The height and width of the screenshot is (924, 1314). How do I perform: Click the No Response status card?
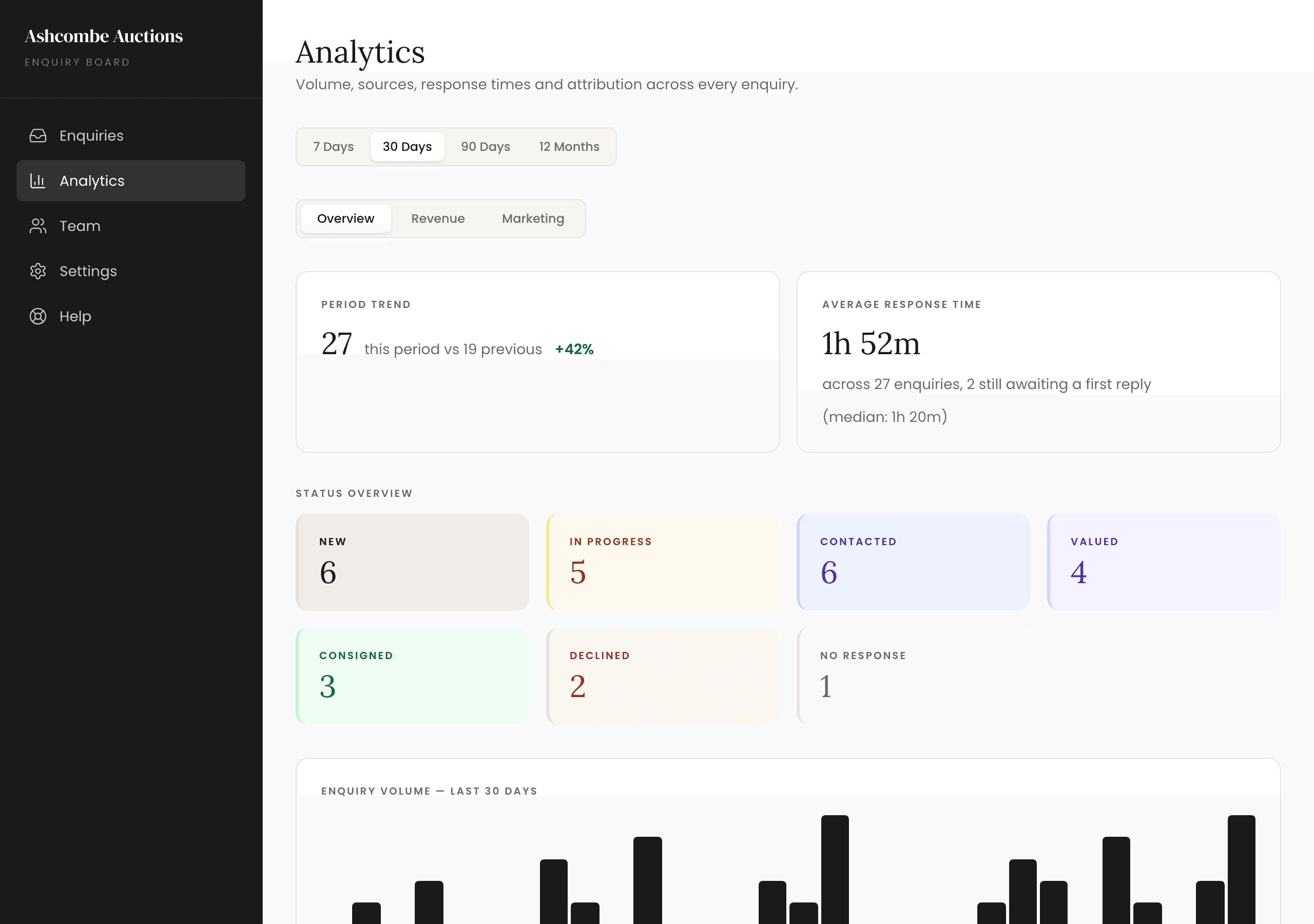click(x=914, y=676)
